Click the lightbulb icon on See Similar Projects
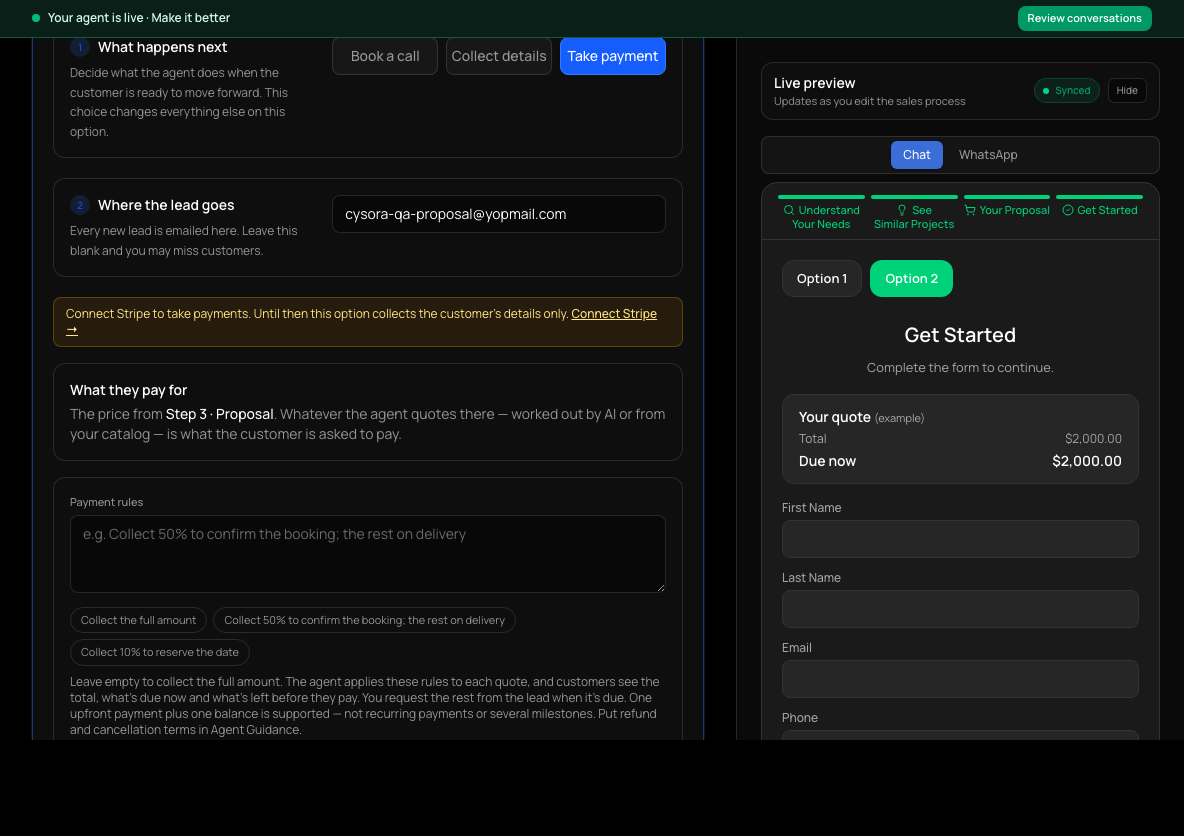 click(902, 210)
